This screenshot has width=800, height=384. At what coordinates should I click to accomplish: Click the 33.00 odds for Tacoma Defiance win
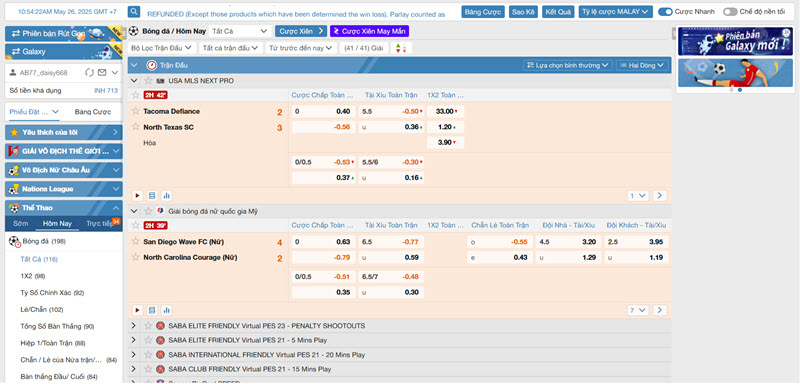(x=445, y=111)
